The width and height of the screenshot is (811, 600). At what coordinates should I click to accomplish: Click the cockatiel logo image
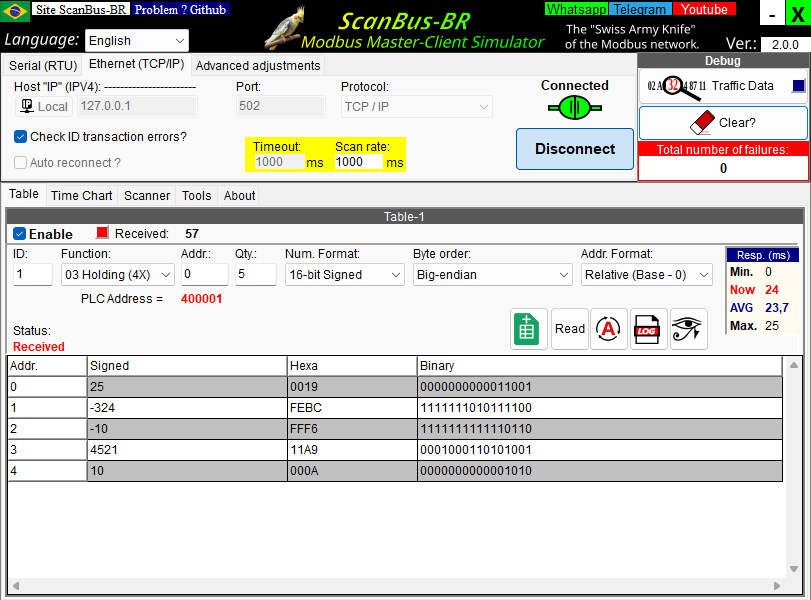[284, 28]
